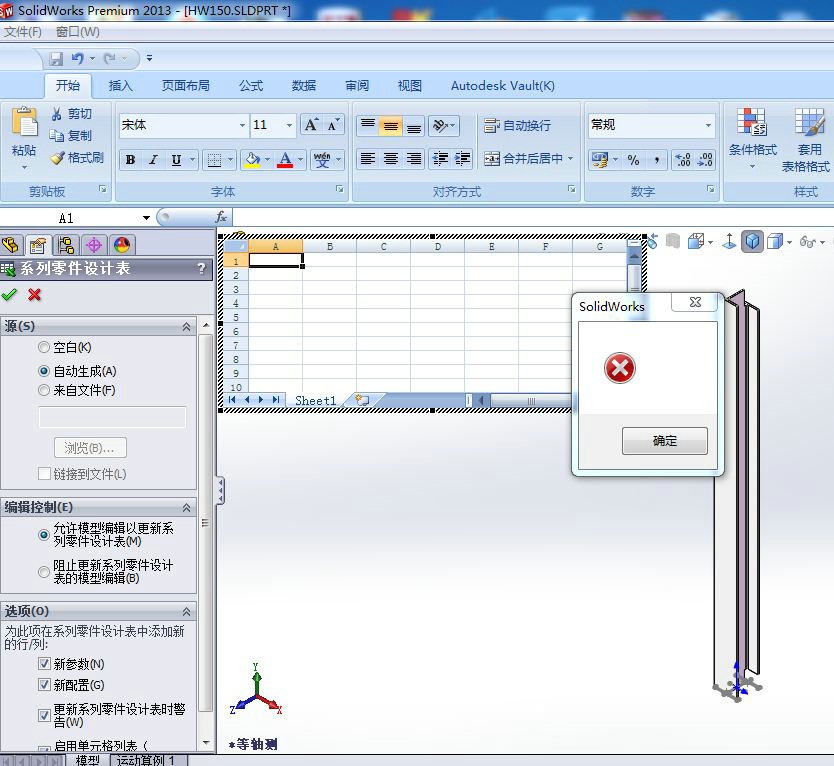
Task: Click Wrap Text (自动换行) button
Action: point(518,126)
